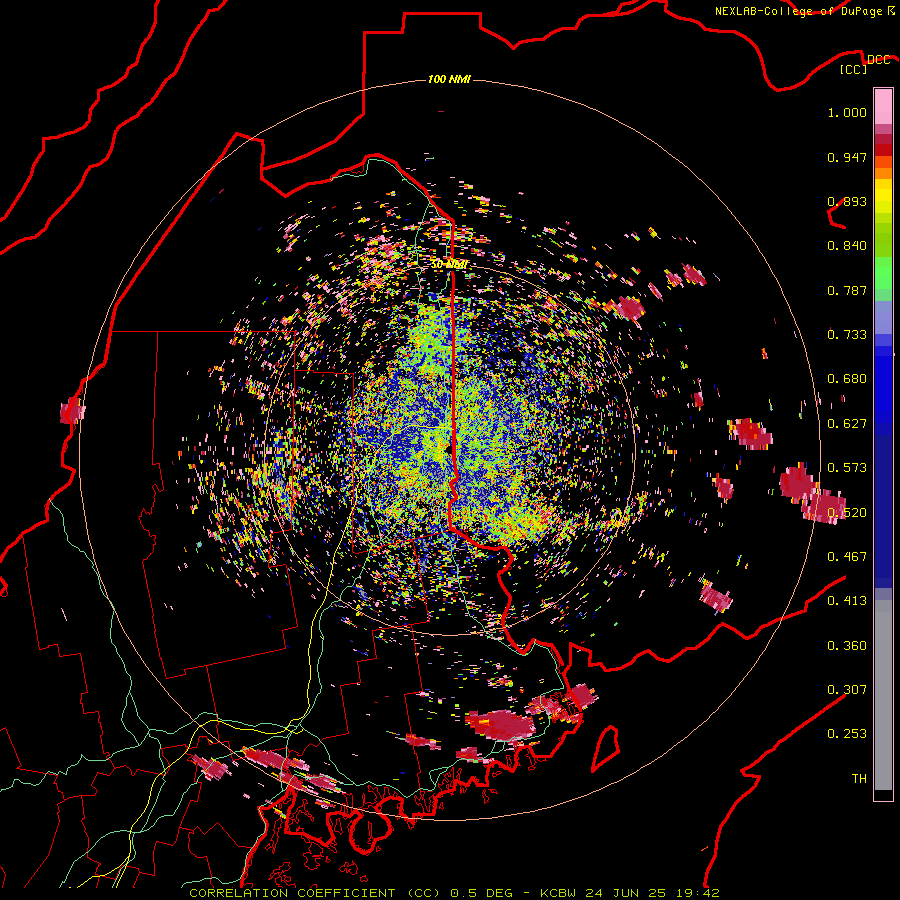Screen dimensions: 900x900
Task: Select the 0.413 scale value
Action: pyautogui.click(x=847, y=601)
